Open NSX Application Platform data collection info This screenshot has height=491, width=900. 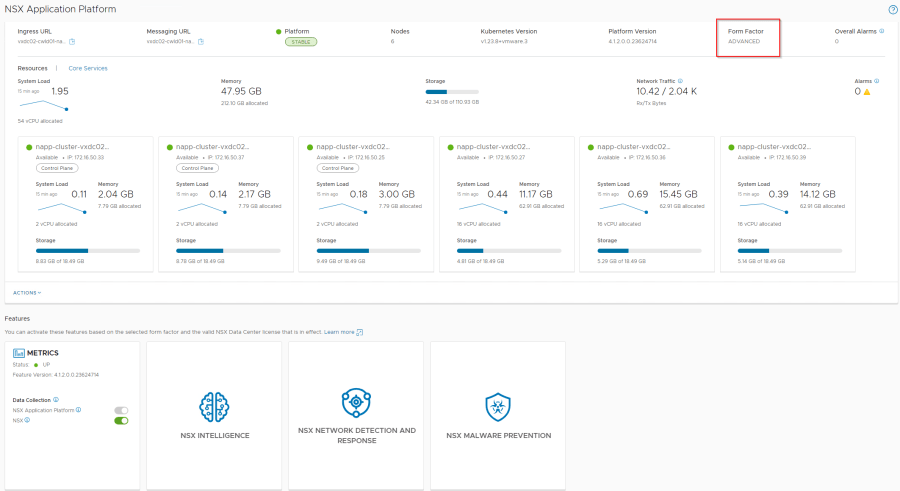(79, 410)
